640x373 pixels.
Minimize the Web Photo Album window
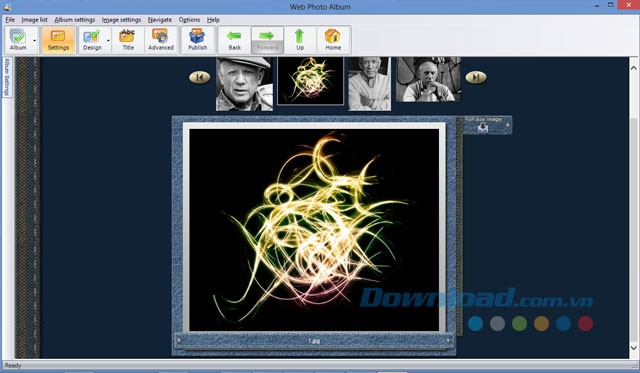coord(597,6)
